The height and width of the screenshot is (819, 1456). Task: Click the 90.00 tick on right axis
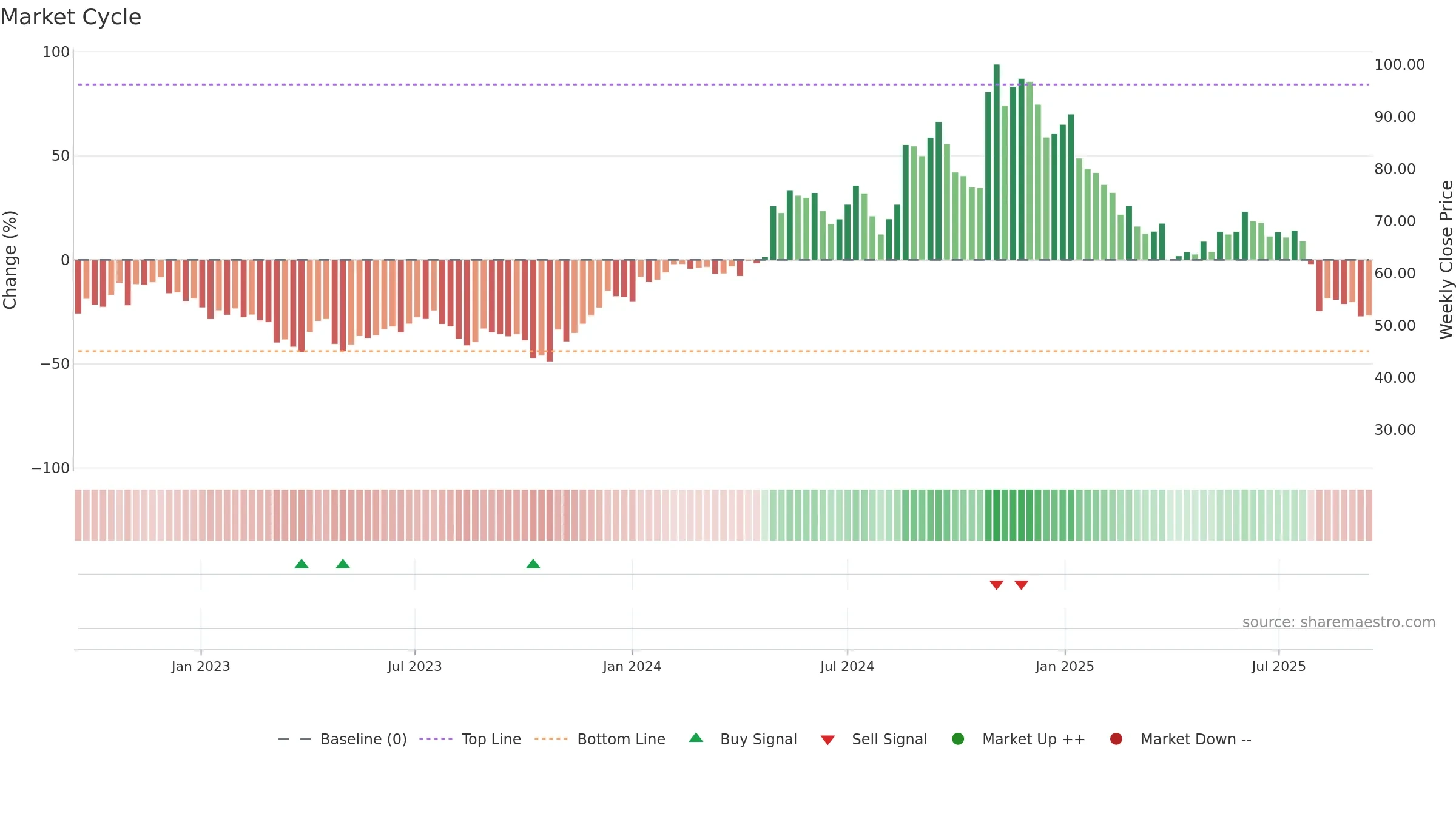(x=1395, y=117)
